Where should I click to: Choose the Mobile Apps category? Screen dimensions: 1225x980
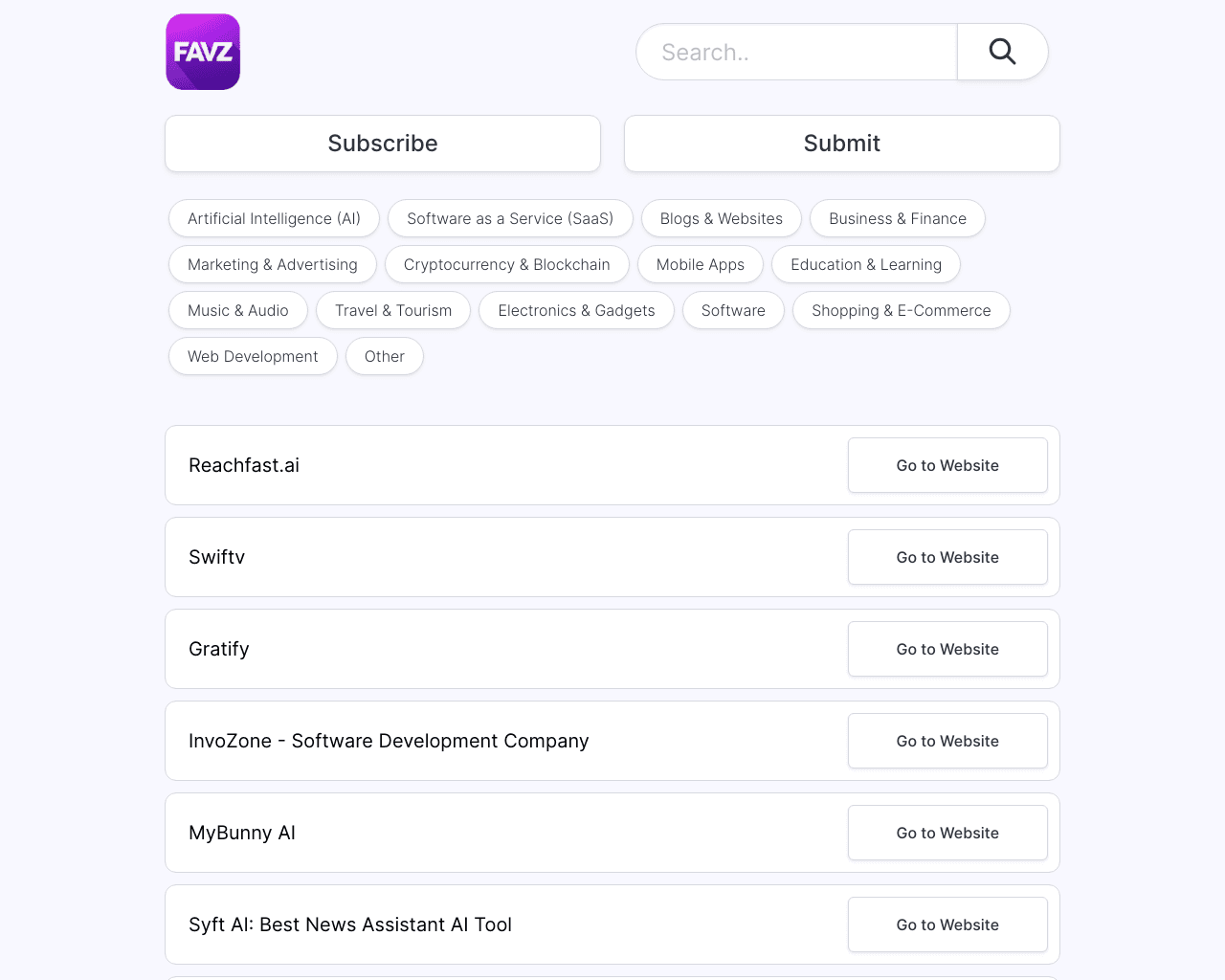pyautogui.click(x=700, y=264)
